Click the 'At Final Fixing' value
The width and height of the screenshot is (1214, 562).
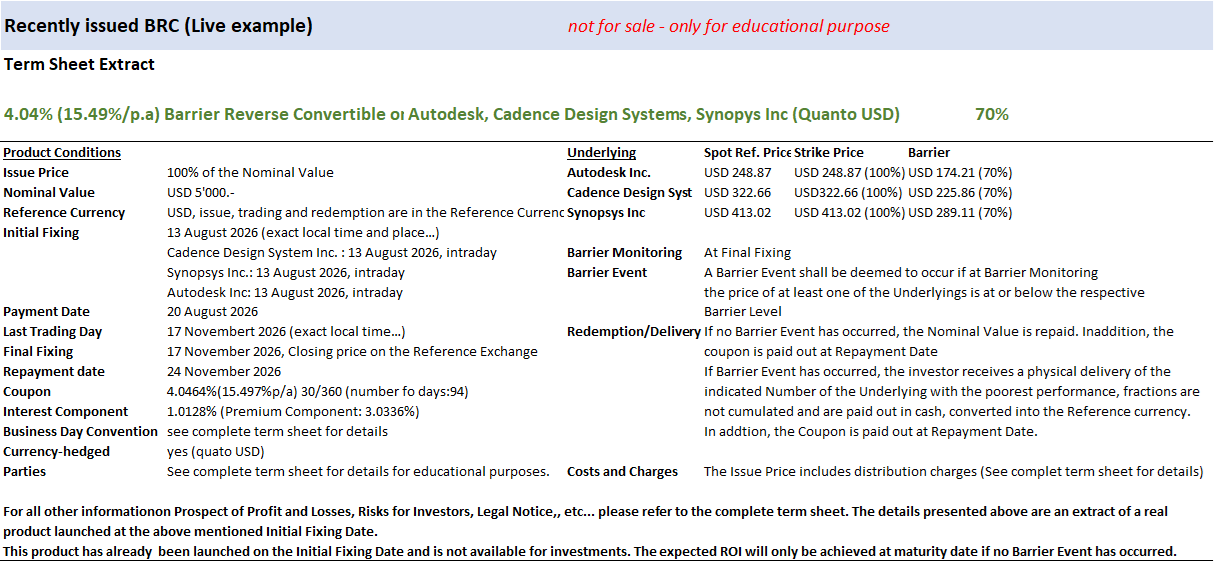747,253
